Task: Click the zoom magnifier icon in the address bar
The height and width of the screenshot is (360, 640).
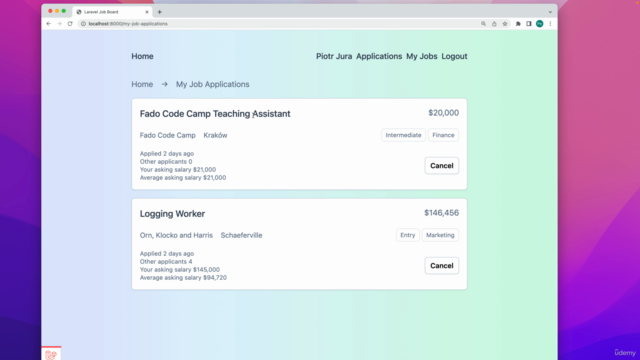Action: pyautogui.click(x=483, y=24)
